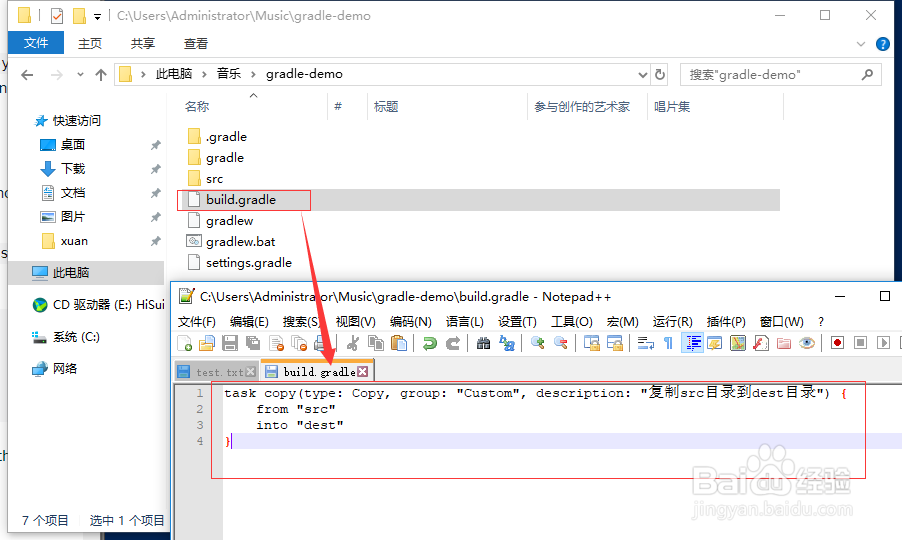Open 文件 tab in Explorer ribbon

pos(36,43)
